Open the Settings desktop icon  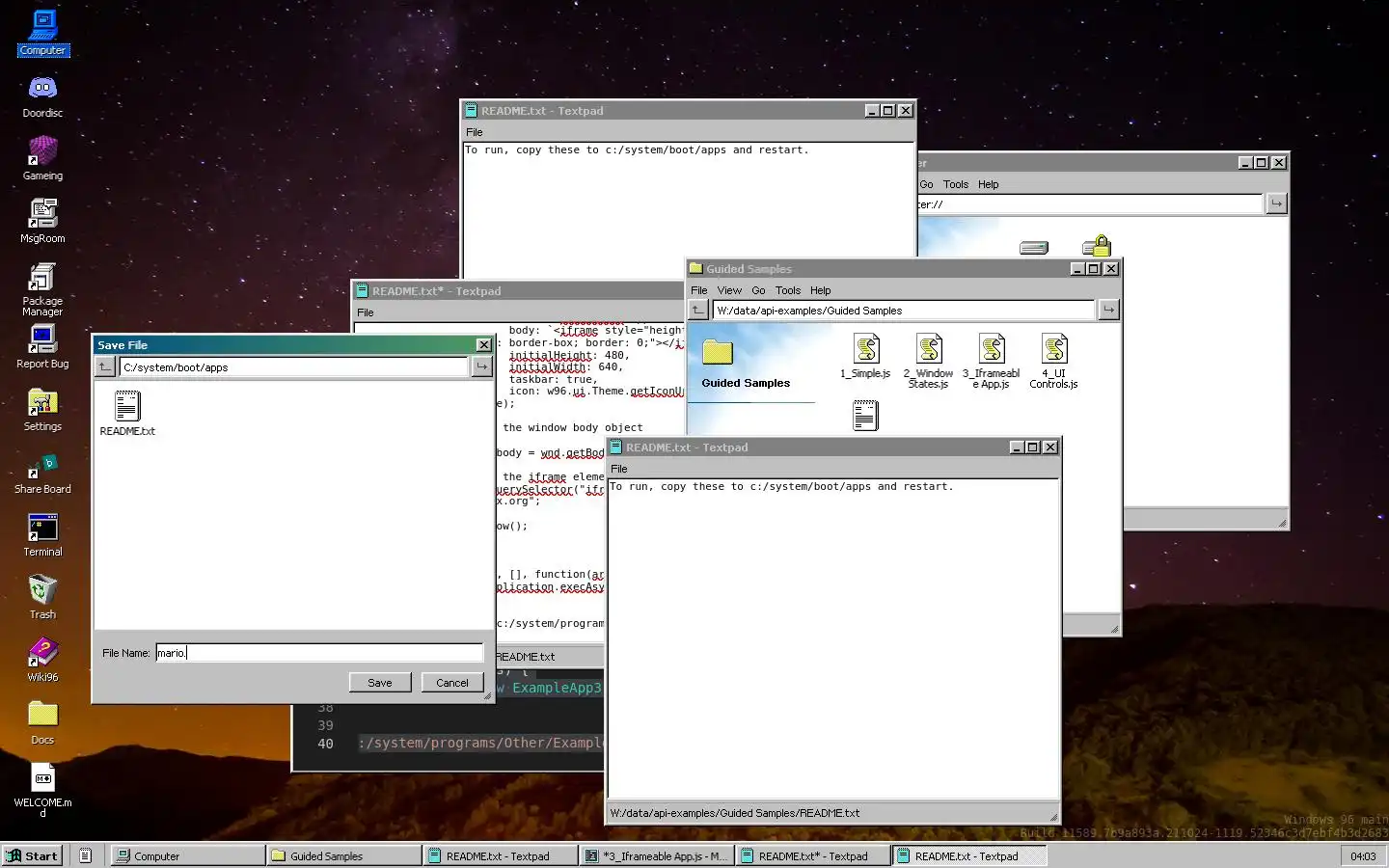click(42, 410)
